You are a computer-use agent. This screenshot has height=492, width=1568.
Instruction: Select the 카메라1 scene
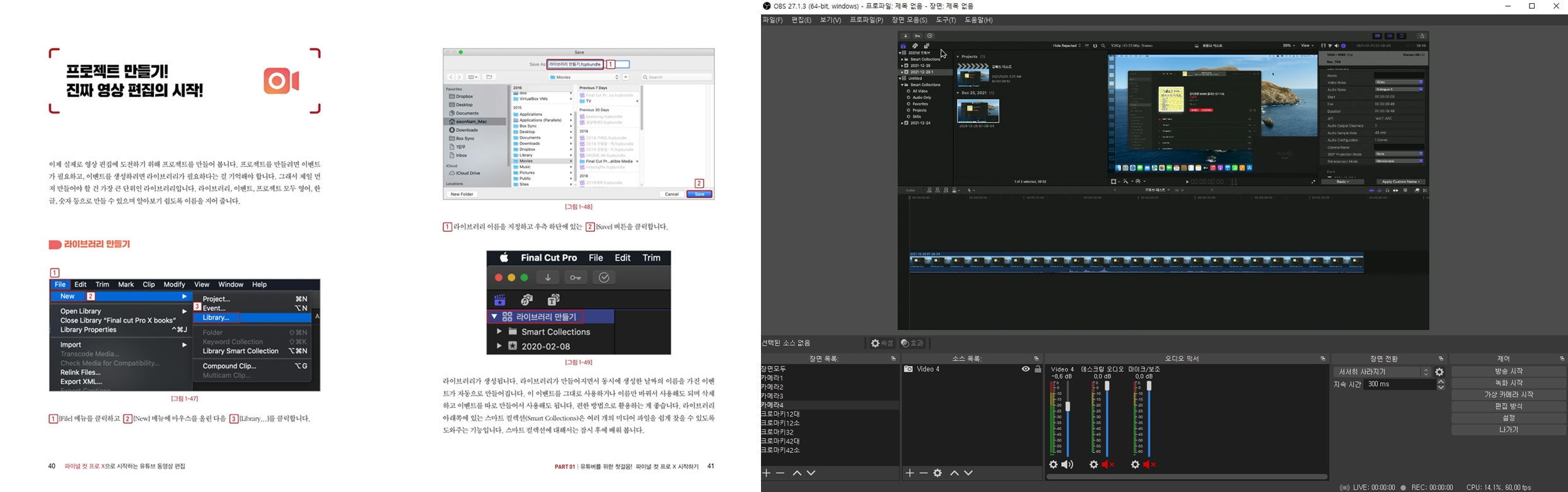[x=830, y=379]
